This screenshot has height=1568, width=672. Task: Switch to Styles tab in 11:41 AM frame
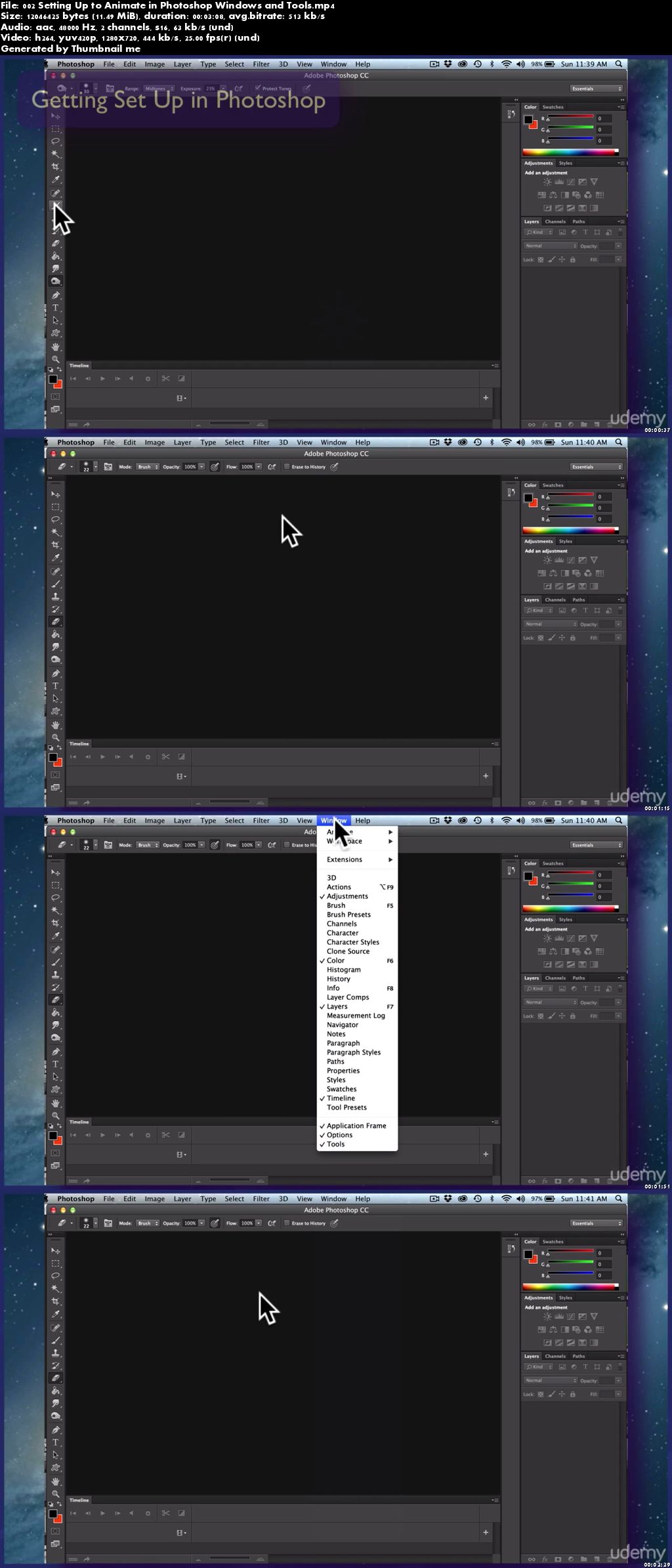tap(566, 1297)
